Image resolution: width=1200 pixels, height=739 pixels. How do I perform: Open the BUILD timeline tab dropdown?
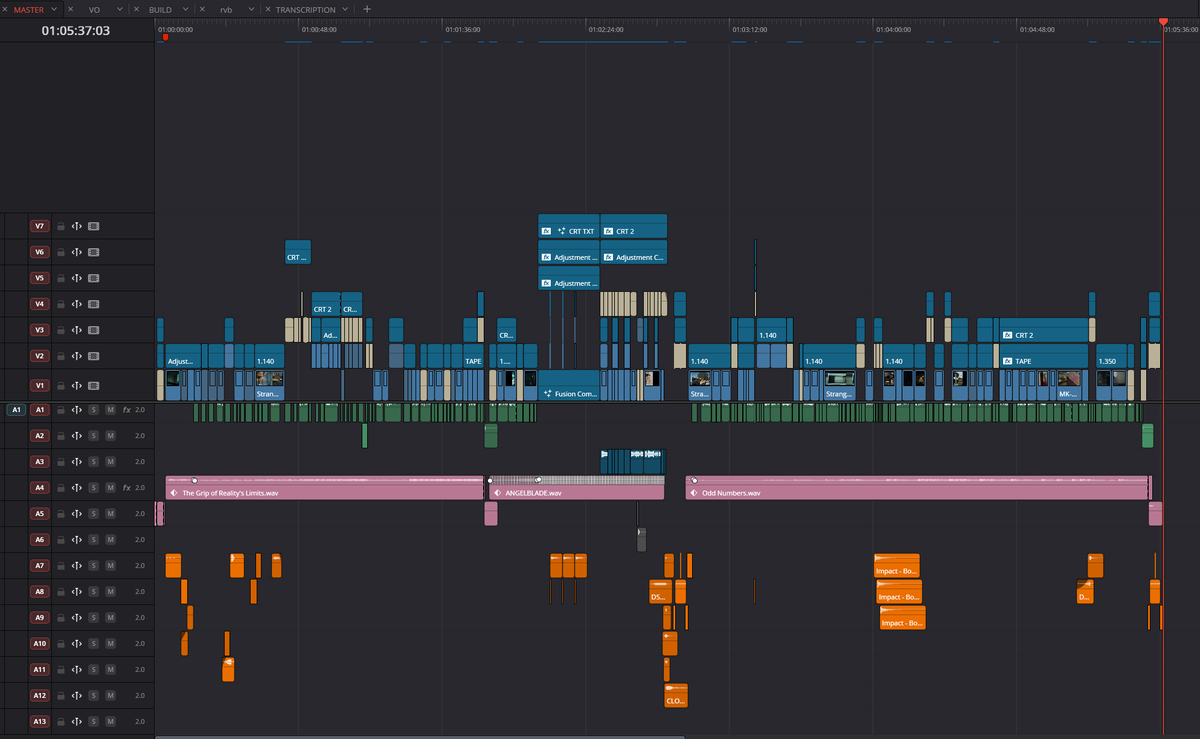[x=187, y=9]
